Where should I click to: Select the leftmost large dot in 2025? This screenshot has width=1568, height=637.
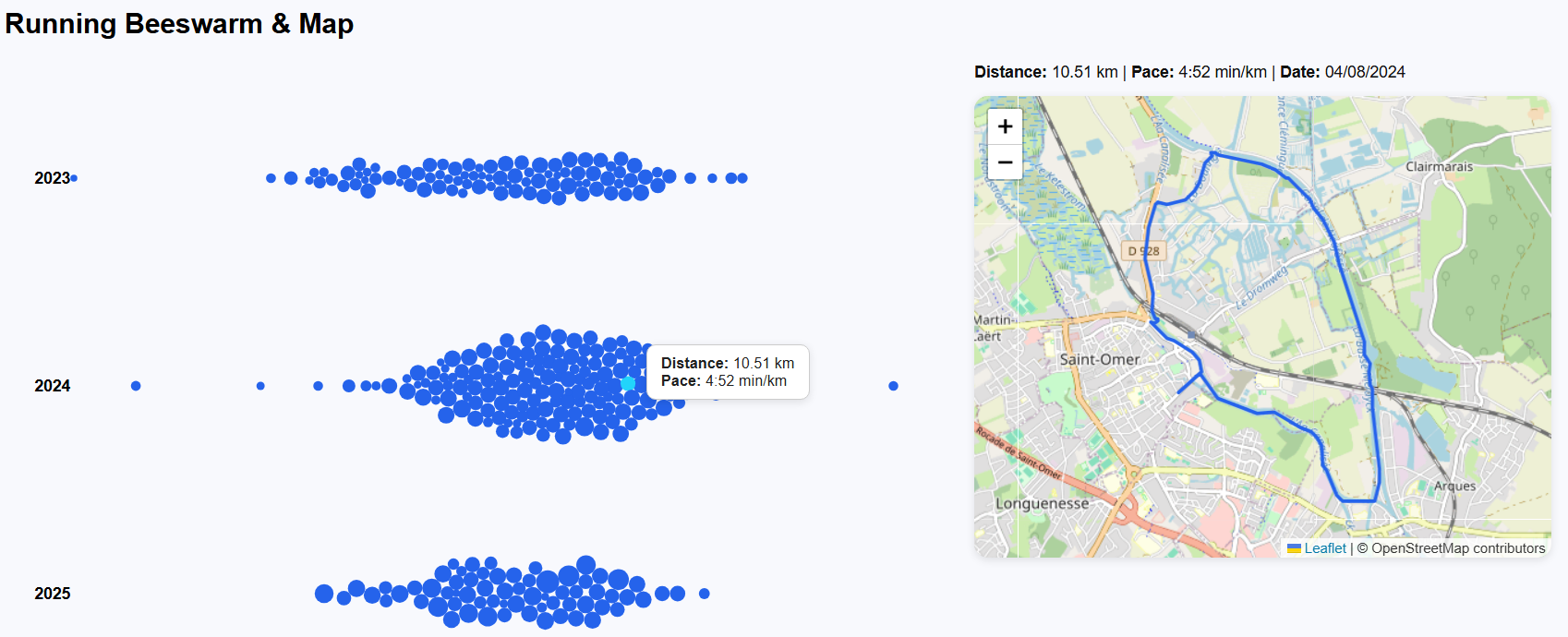(324, 594)
